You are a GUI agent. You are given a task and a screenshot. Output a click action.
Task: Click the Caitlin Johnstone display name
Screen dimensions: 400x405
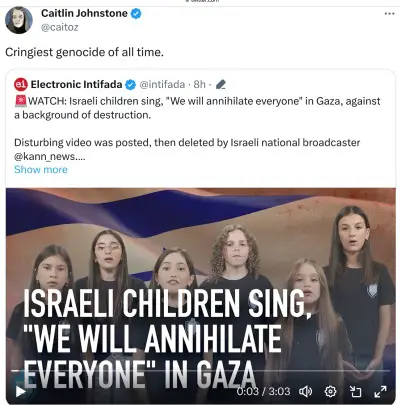coord(84,13)
